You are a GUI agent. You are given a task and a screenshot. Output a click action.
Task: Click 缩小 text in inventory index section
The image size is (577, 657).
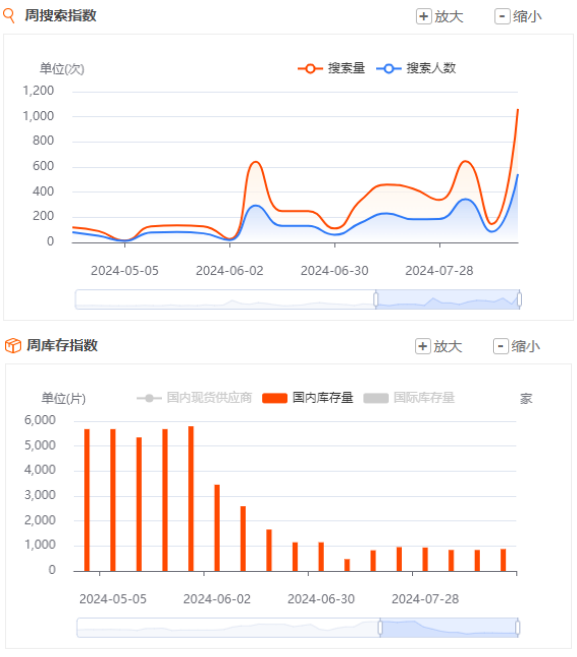[525, 347]
